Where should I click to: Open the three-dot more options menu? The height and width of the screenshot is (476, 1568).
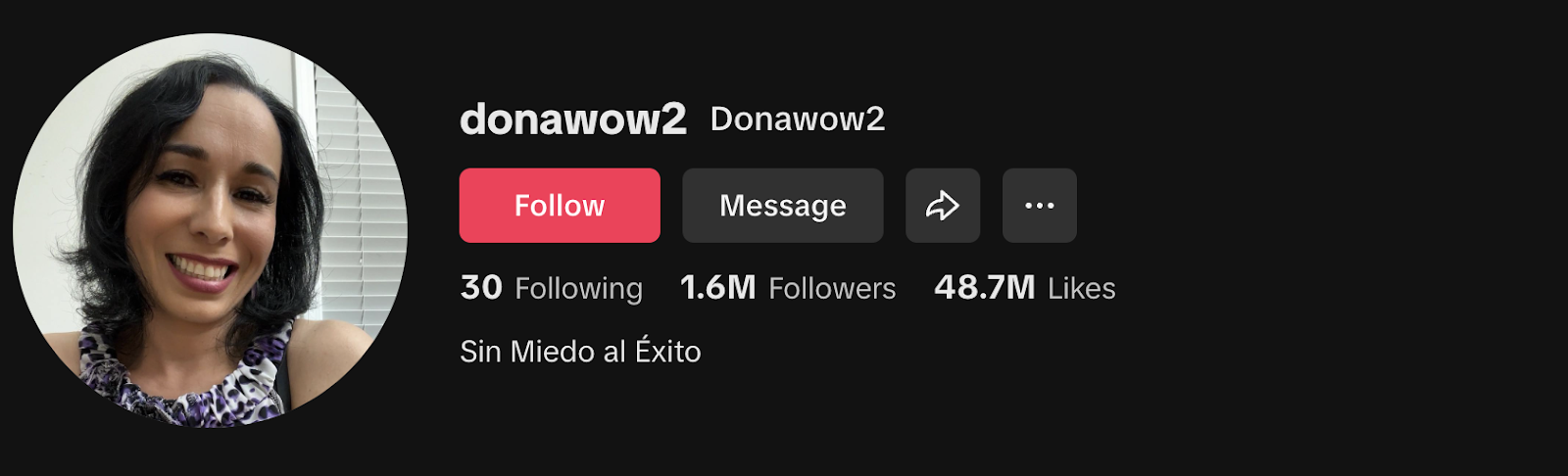click(x=1040, y=206)
